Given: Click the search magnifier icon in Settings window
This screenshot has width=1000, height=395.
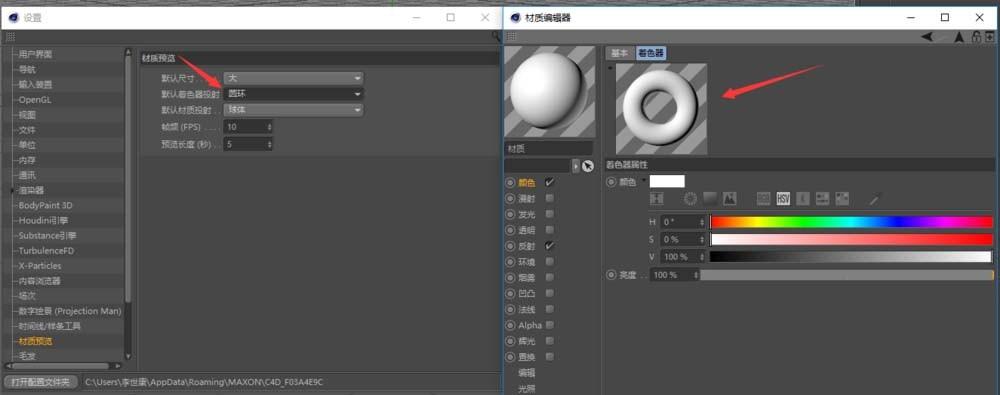Looking at the screenshot, I should [496, 37].
